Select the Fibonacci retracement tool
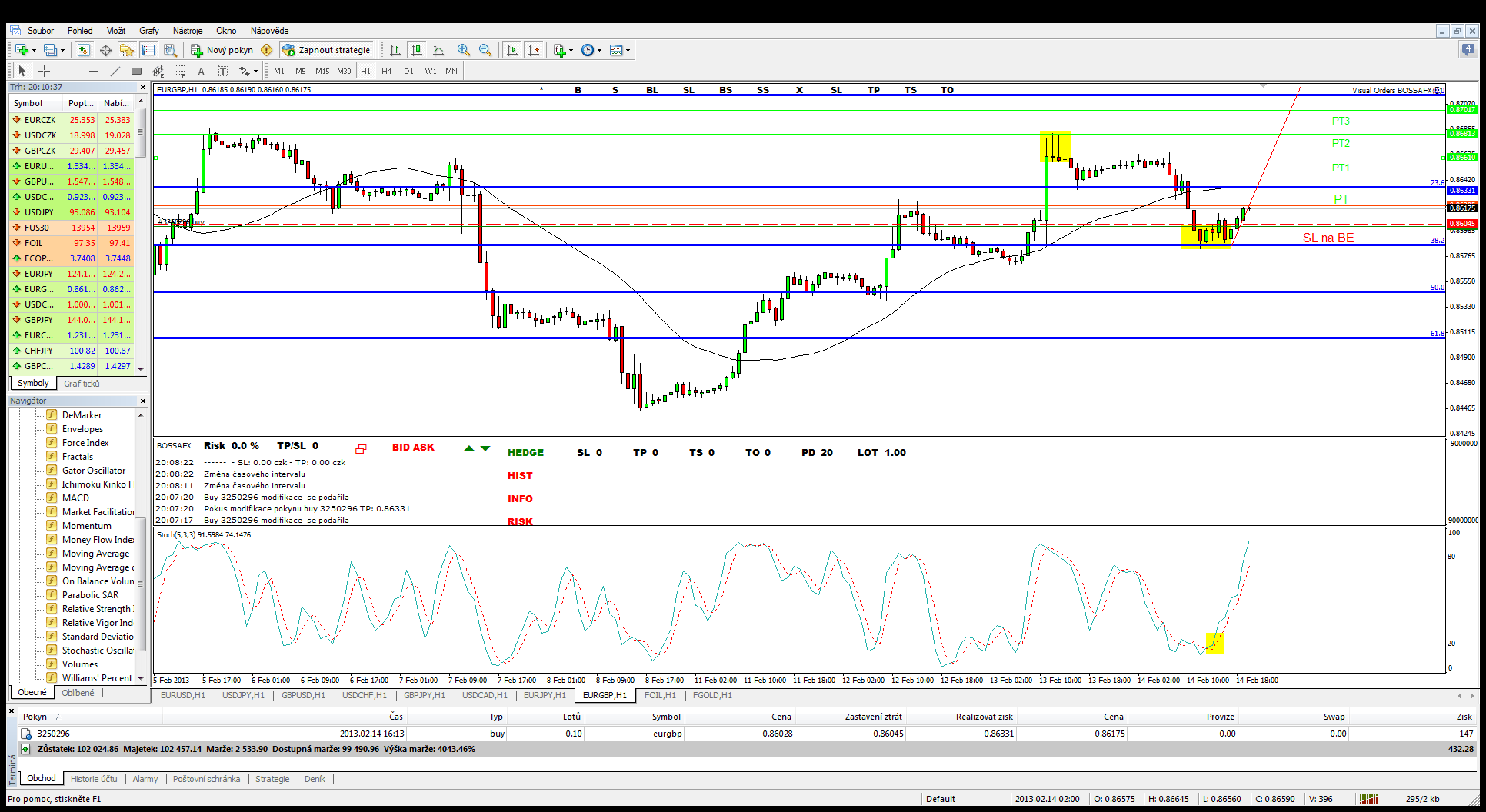The image size is (1486, 812). pyautogui.click(x=179, y=71)
